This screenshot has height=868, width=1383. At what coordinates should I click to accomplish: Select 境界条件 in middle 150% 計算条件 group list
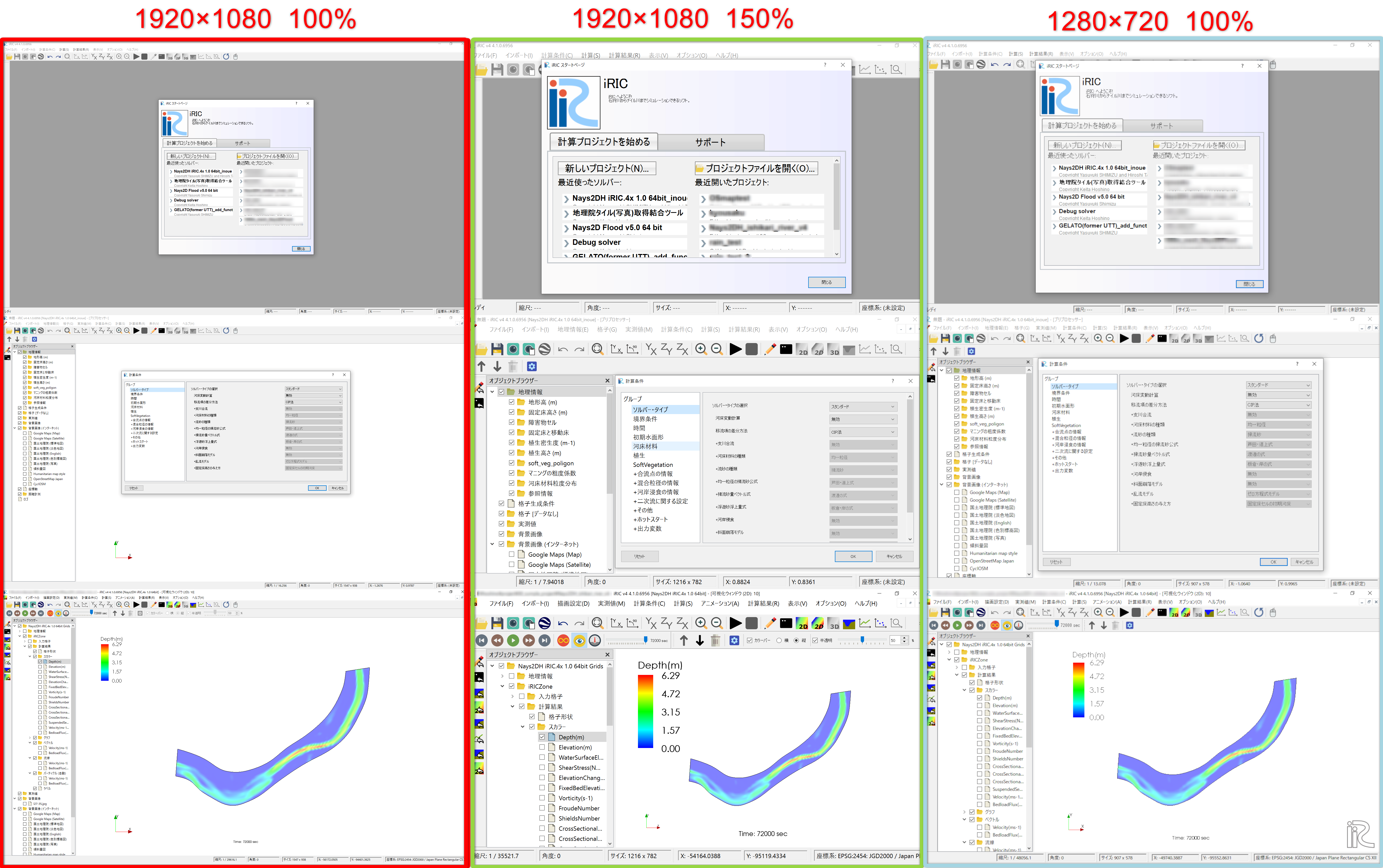point(645,419)
